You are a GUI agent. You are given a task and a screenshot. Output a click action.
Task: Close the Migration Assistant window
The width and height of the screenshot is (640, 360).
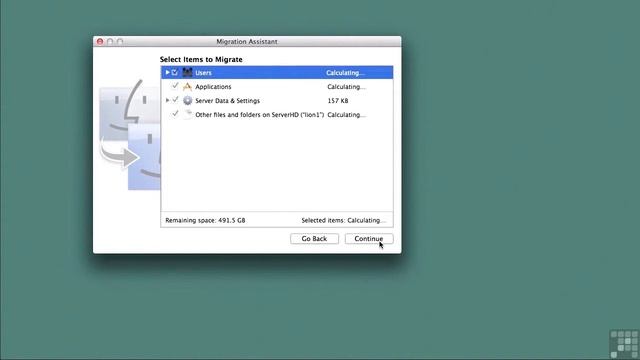click(100, 42)
